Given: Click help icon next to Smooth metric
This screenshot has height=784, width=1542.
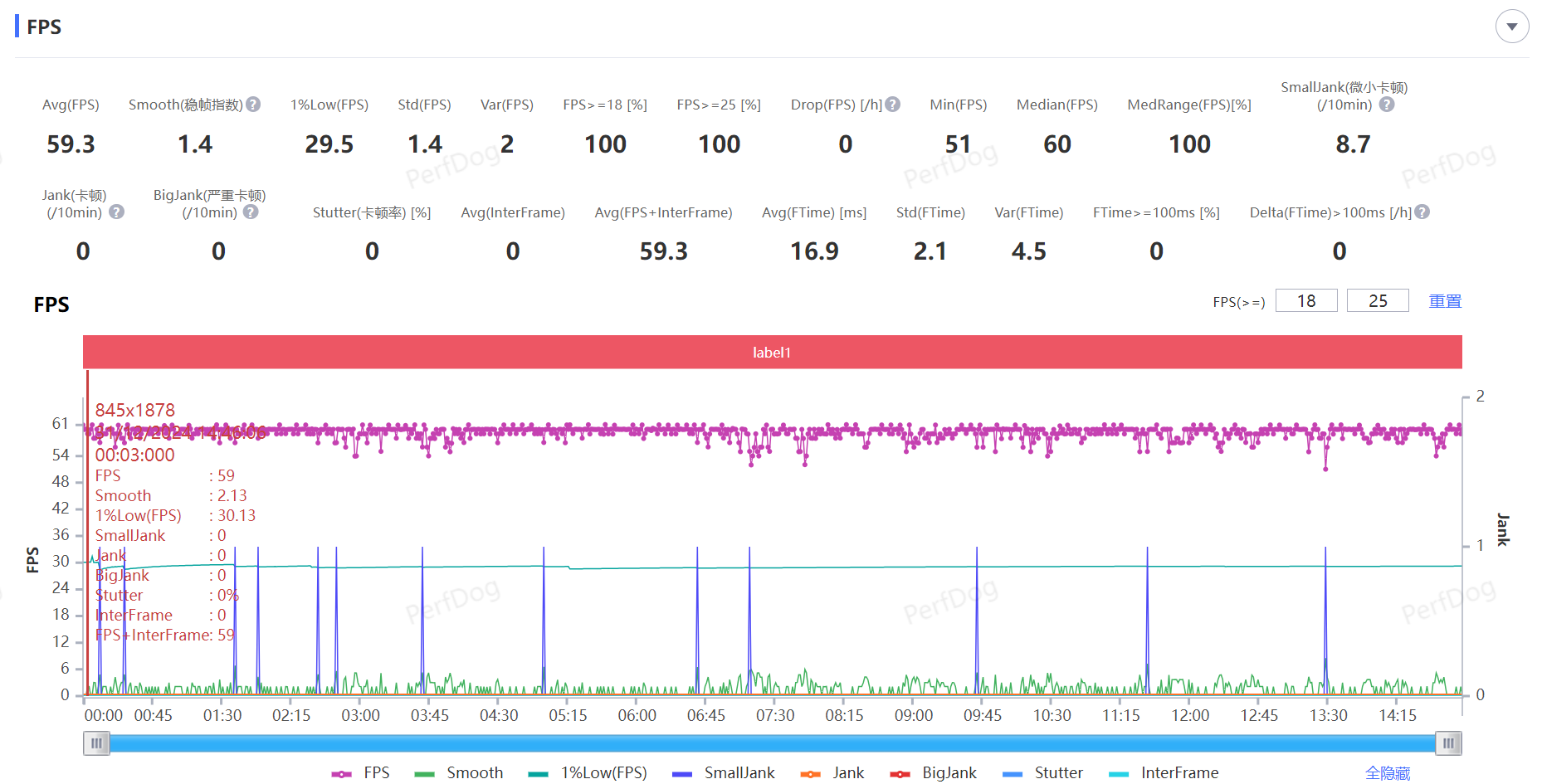Looking at the screenshot, I should click(x=253, y=105).
